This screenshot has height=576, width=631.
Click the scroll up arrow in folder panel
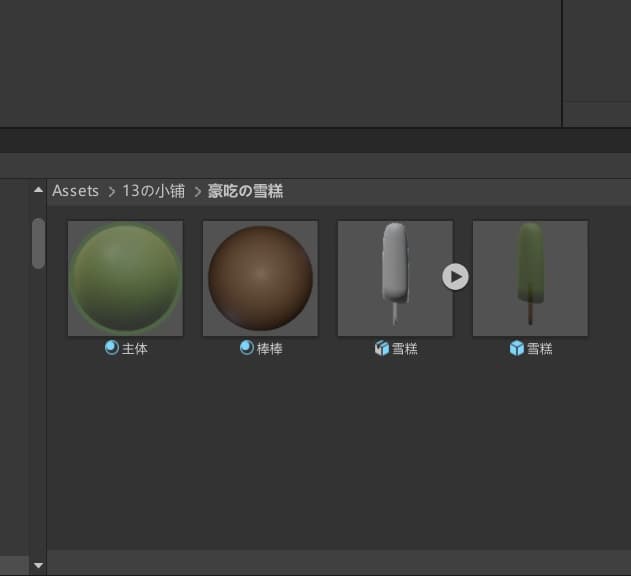click(x=38, y=189)
